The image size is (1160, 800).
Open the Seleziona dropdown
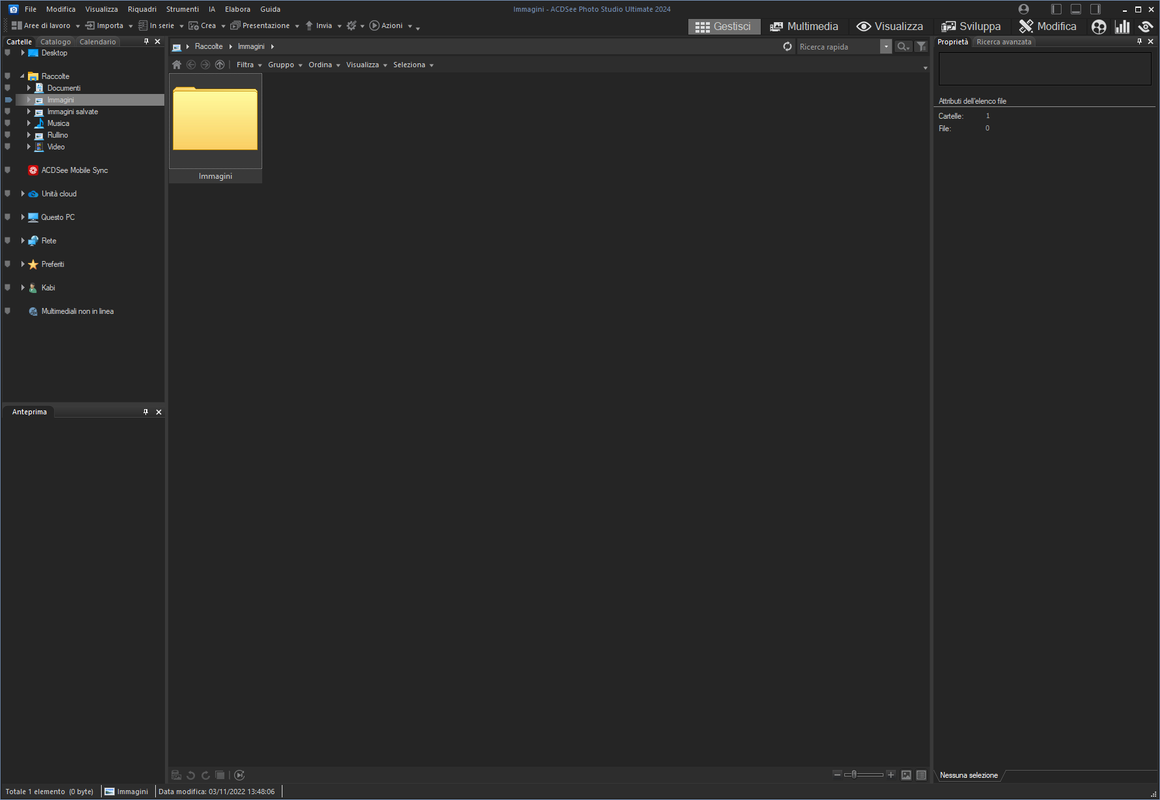(x=413, y=65)
